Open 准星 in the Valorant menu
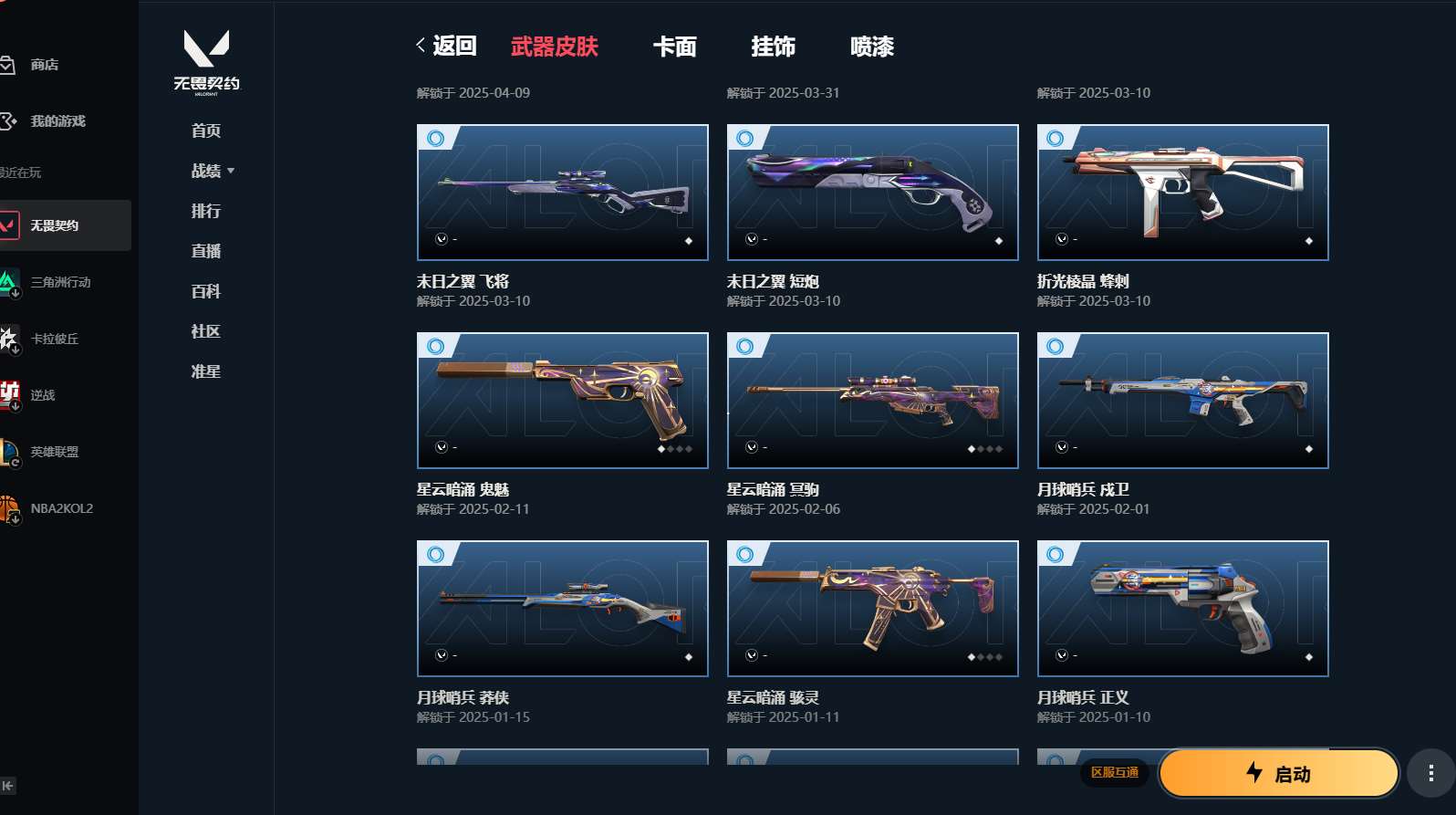The image size is (1456, 815). 206,371
